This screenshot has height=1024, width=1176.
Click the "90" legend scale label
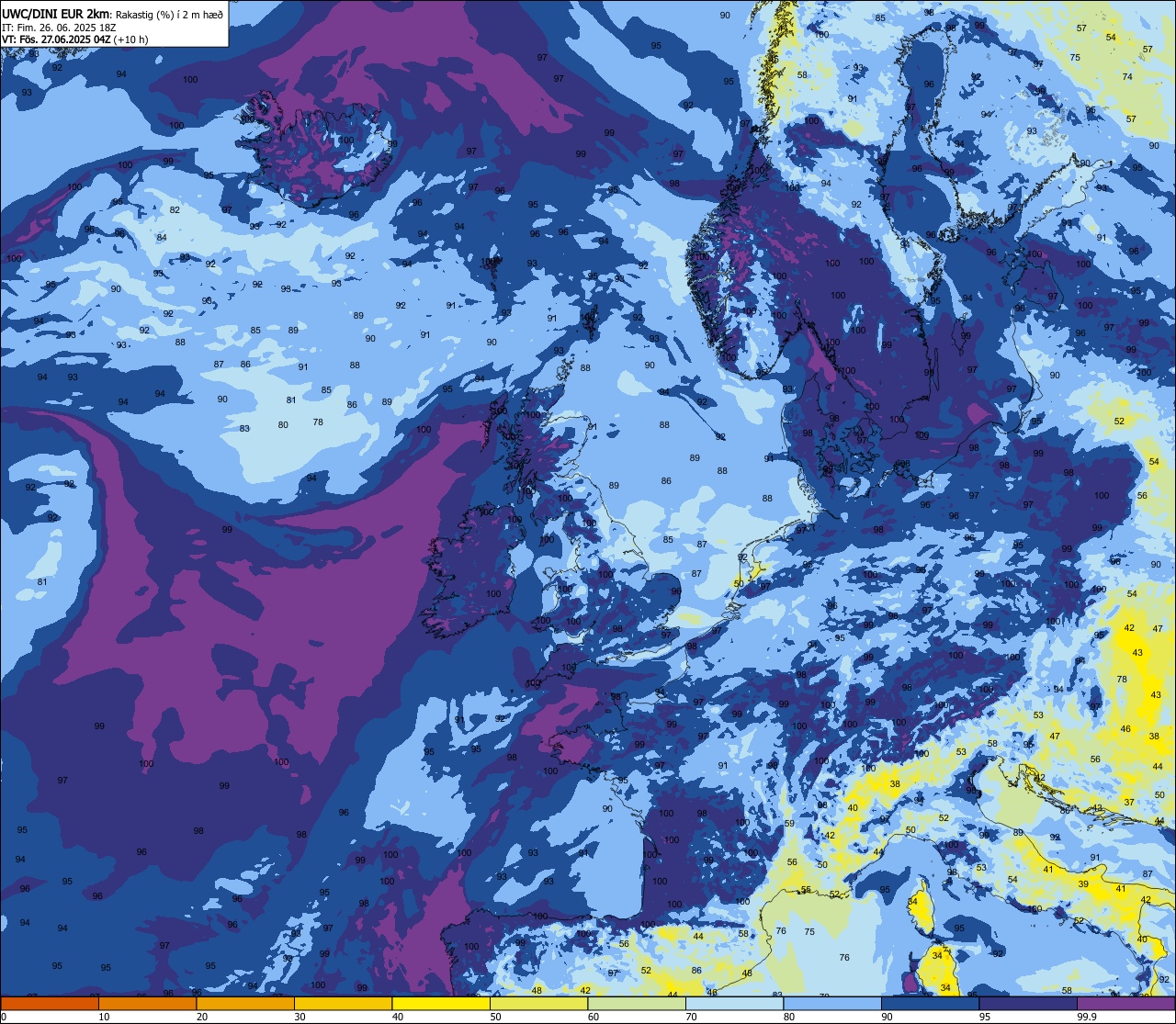[x=887, y=1017]
